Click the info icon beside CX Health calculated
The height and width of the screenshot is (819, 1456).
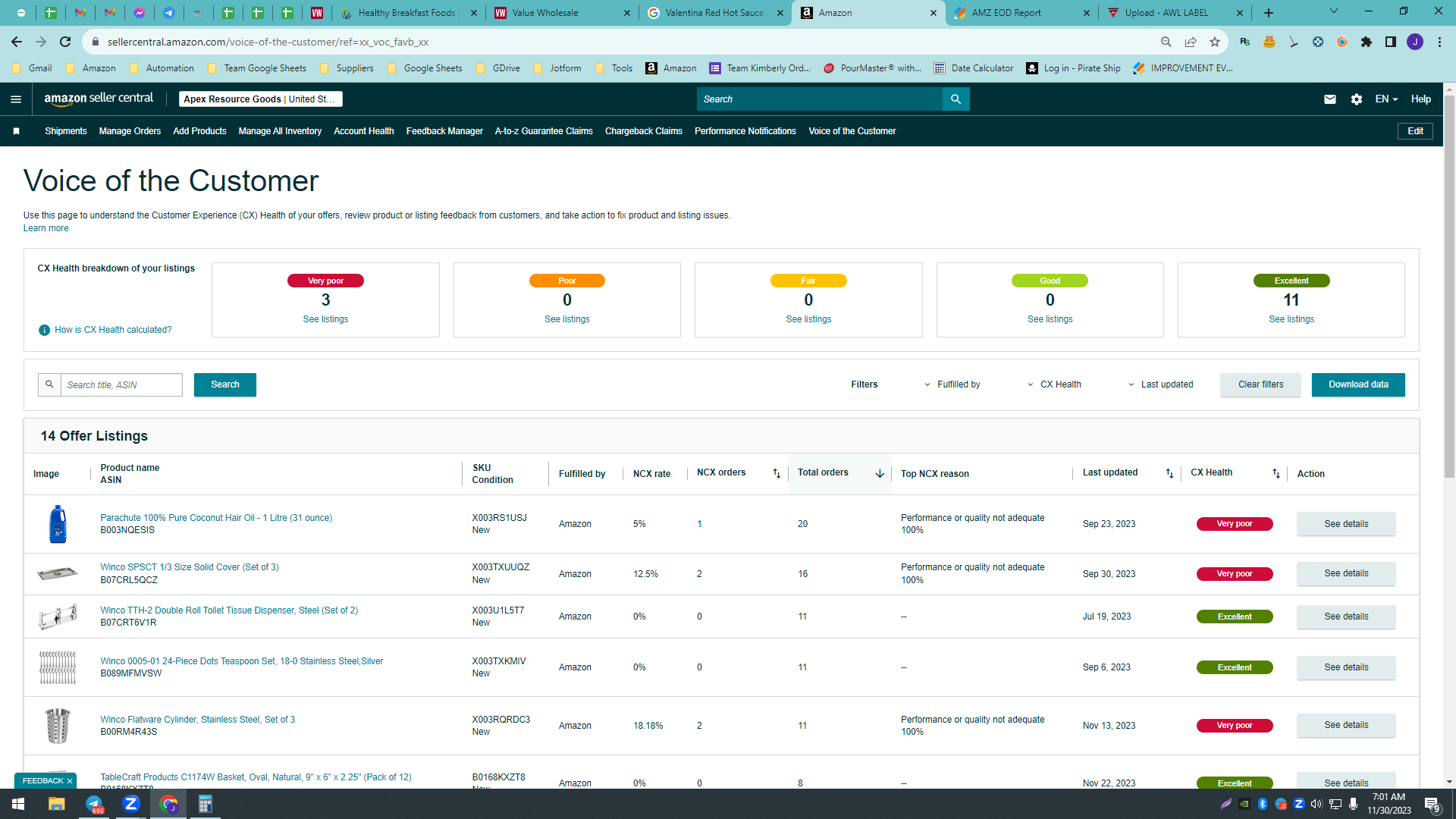click(44, 330)
